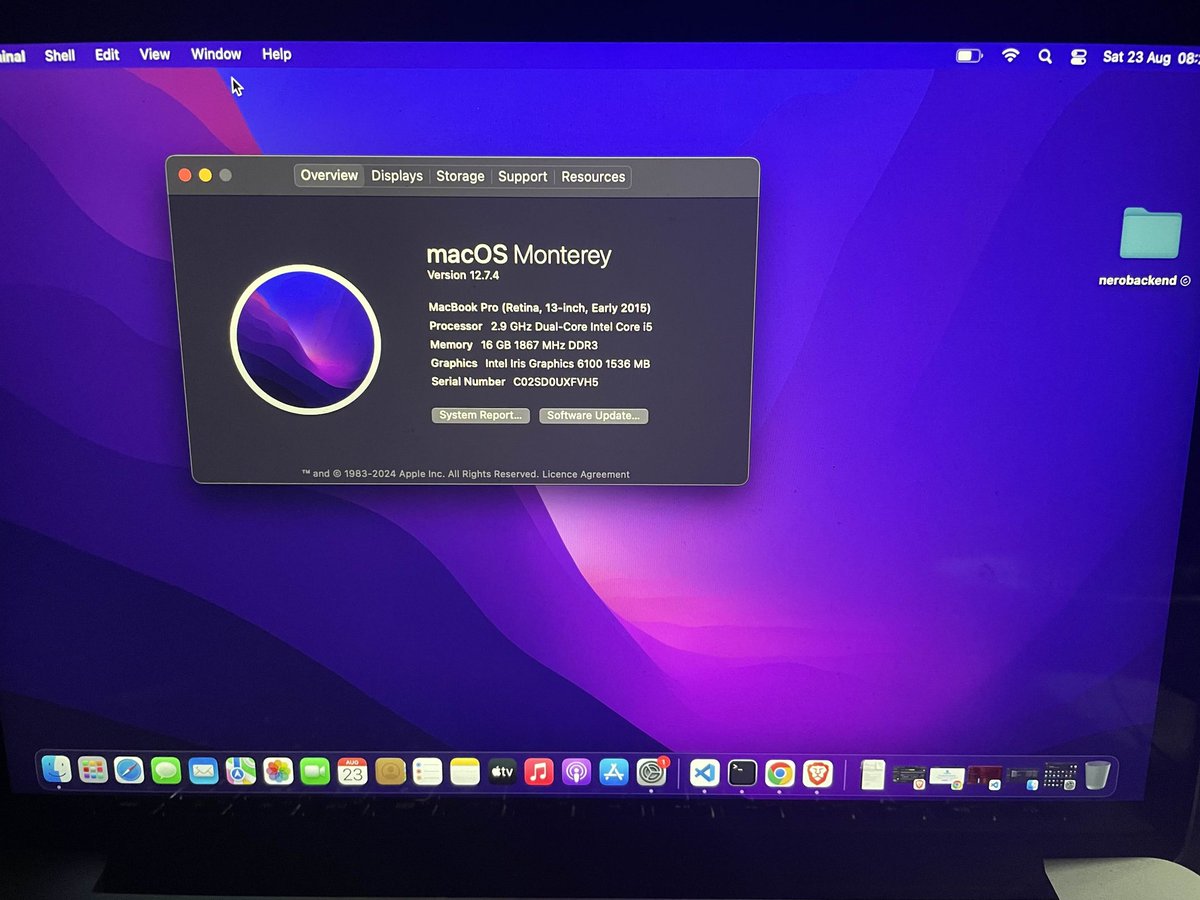Click the serial number C02SD0UXFVH5
Image resolution: width=1200 pixels, height=900 pixels.
(556, 382)
